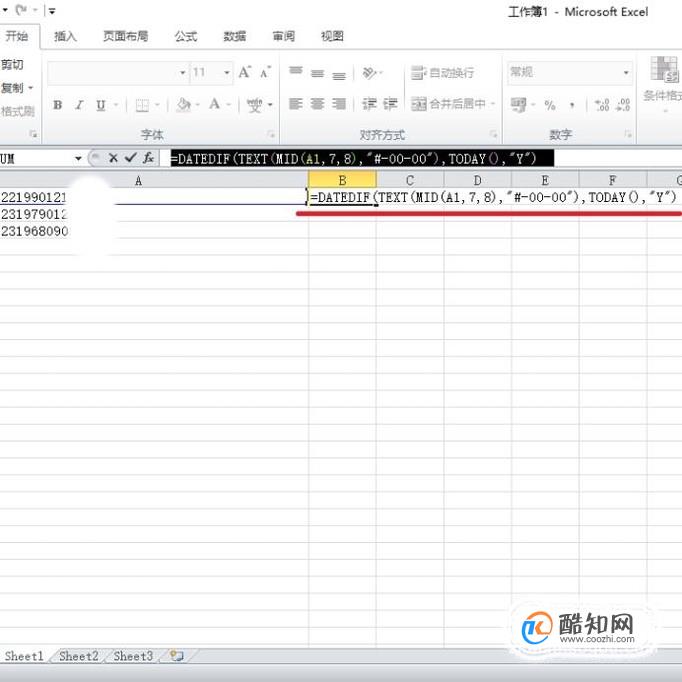682x682 pixels.
Task: Switch to 页面布局 Page Layout tab
Action: [x=126, y=36]
